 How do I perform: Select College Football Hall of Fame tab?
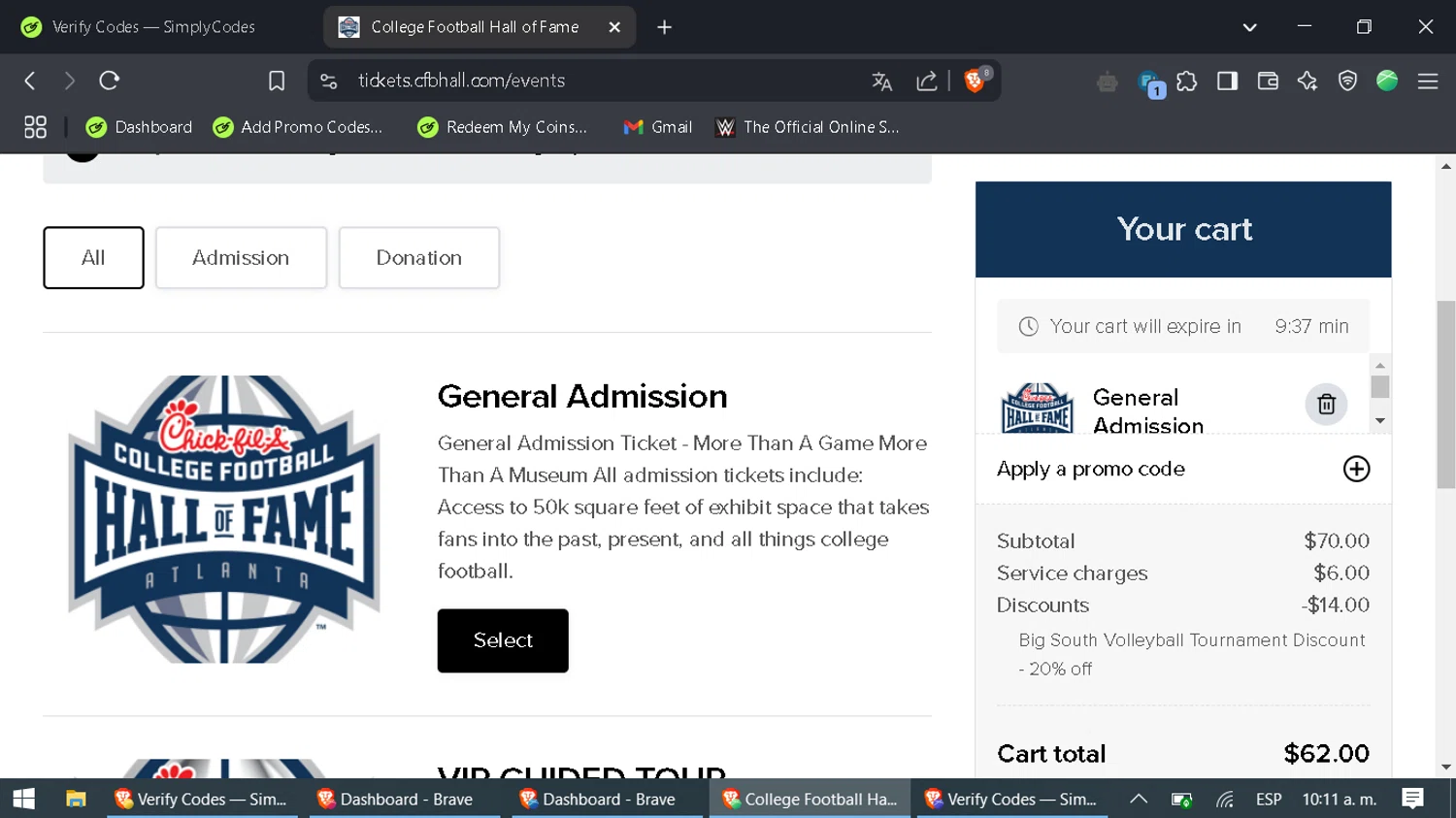(x=475, y=27)
